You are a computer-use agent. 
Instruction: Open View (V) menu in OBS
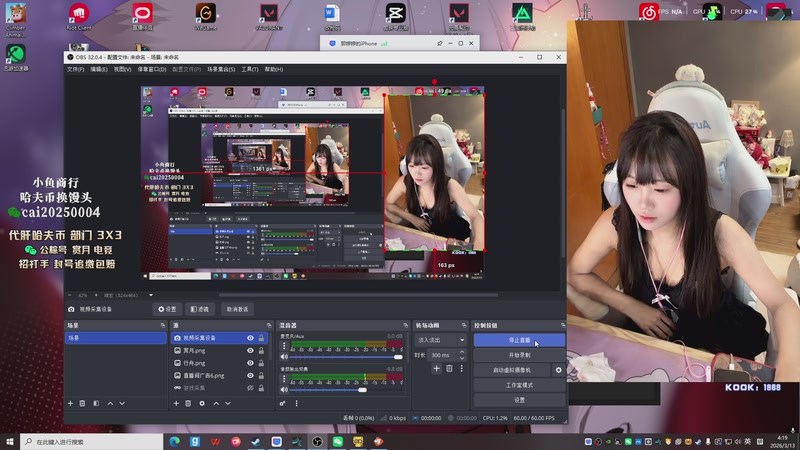pyautogui.click(x=122, y=69)
